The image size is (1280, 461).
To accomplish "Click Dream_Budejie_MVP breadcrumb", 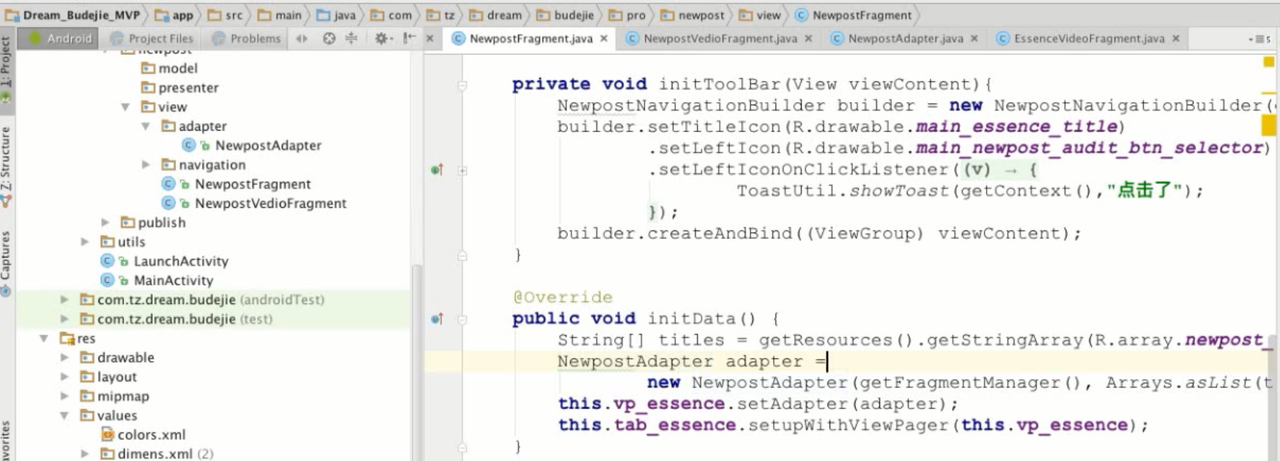I will [71, 15].
